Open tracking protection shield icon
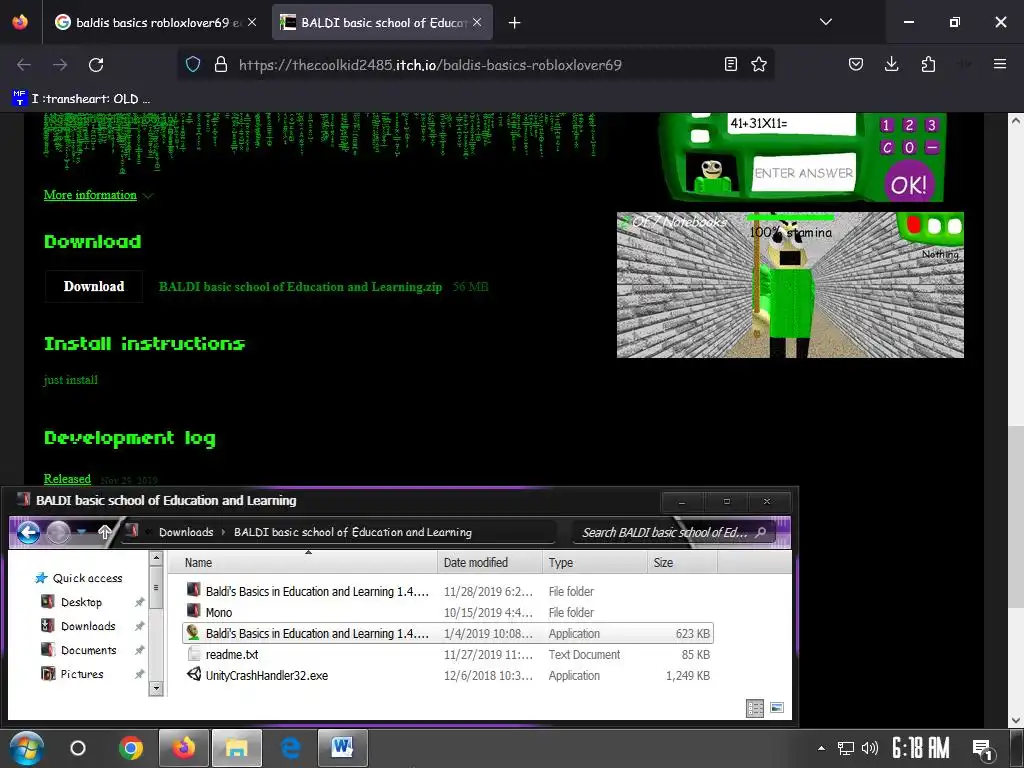This screenshot has height=768, width=1024. tap(193, 64)
